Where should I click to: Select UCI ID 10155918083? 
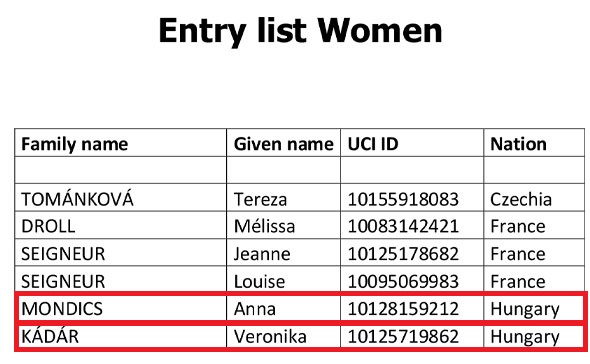[x=403, y=199]
